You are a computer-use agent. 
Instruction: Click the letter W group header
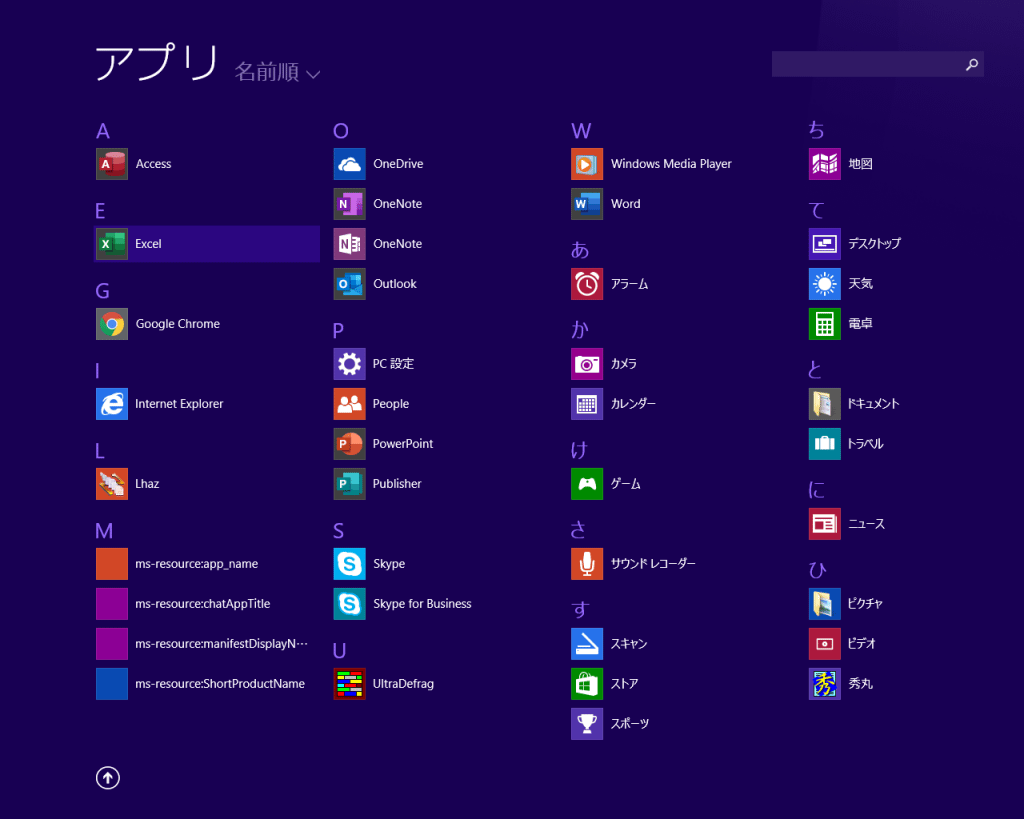tap(581, 131)
